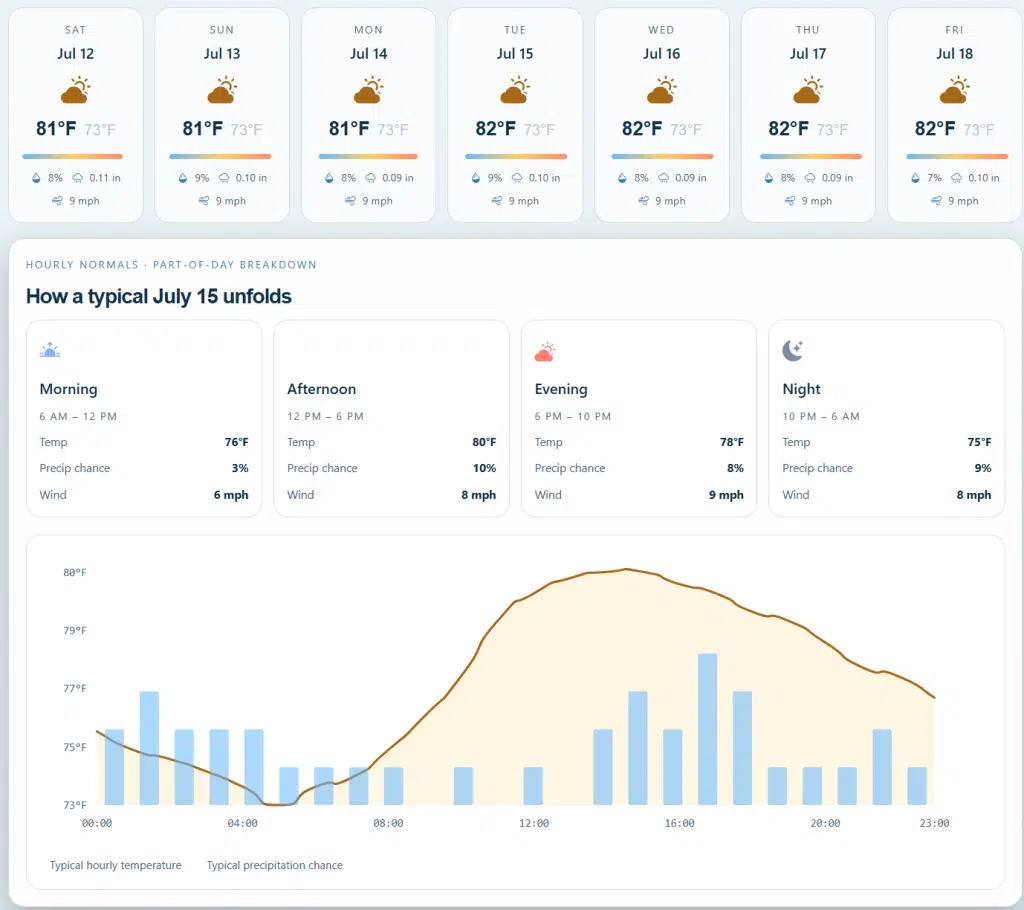Click the raindrop icon on the Jul 12 card

(36, 178)
